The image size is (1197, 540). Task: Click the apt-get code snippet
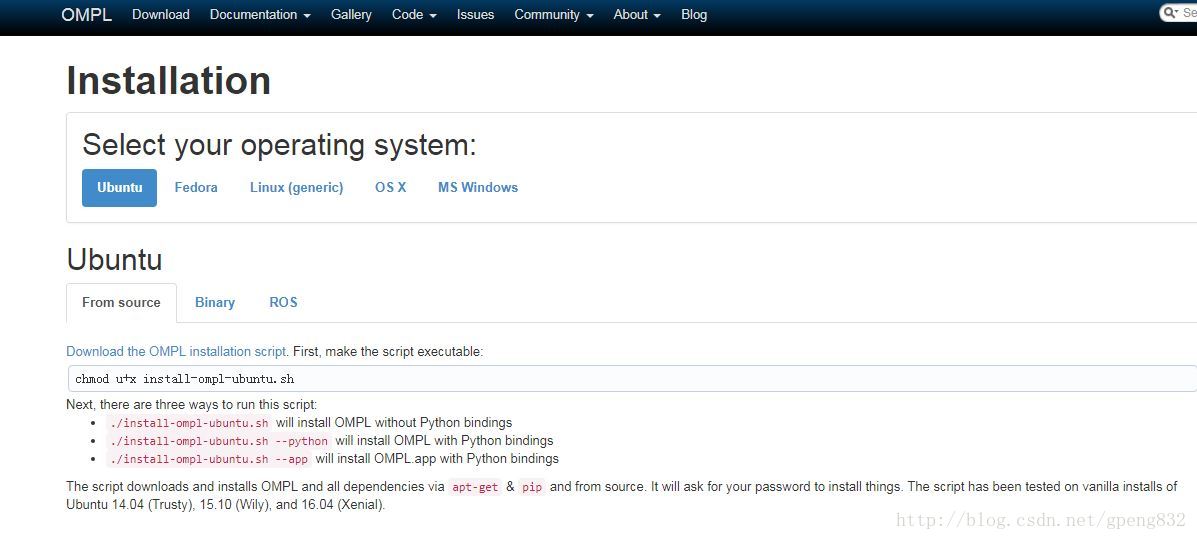pos(475,487)
